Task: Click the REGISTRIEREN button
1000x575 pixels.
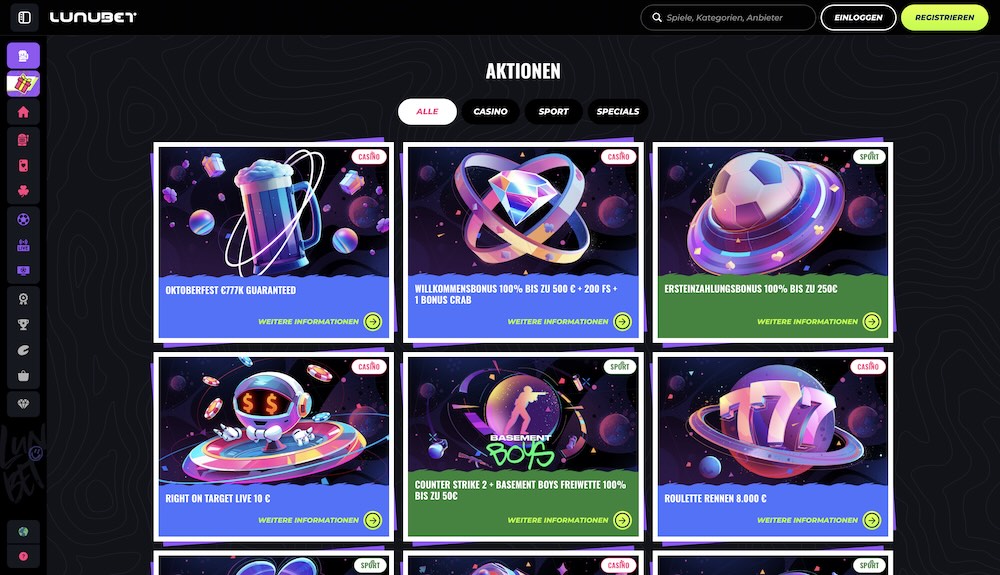Action: click(945, 17)
